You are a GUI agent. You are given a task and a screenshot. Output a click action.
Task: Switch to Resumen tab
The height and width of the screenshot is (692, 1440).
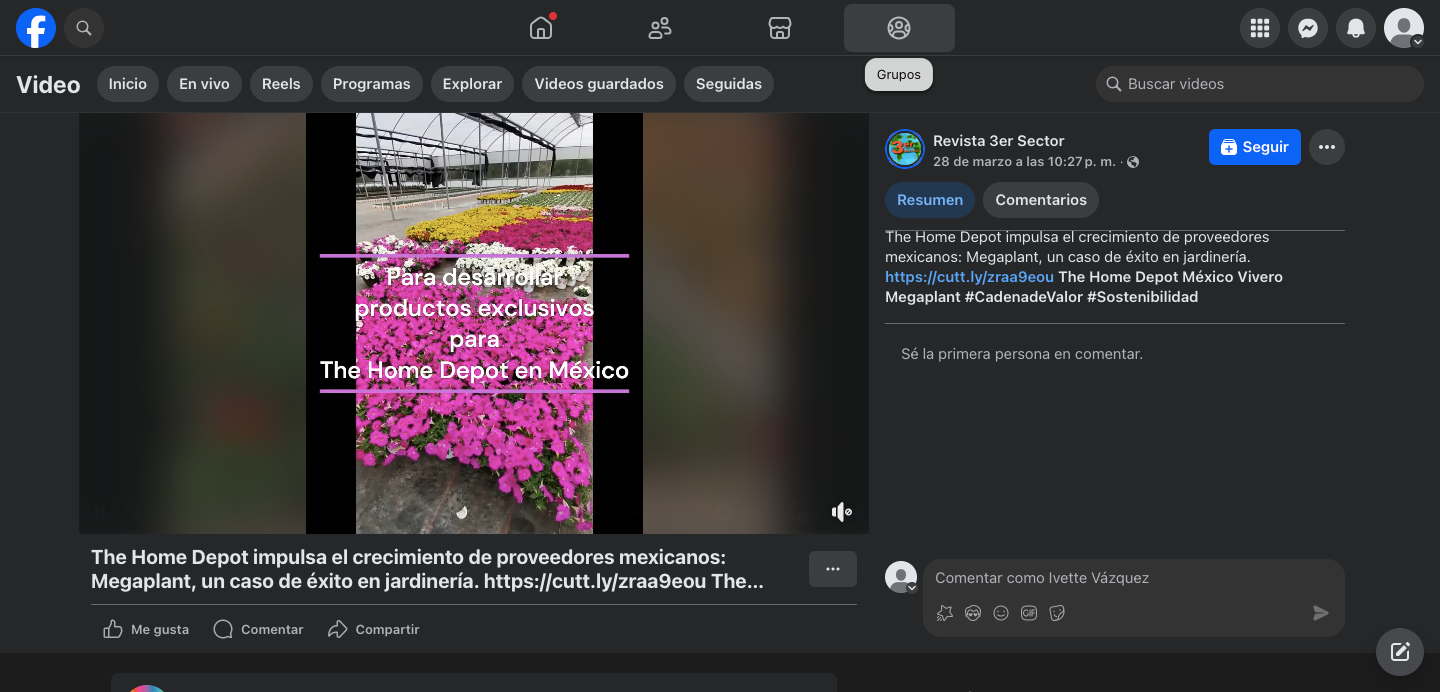[930, 200]
